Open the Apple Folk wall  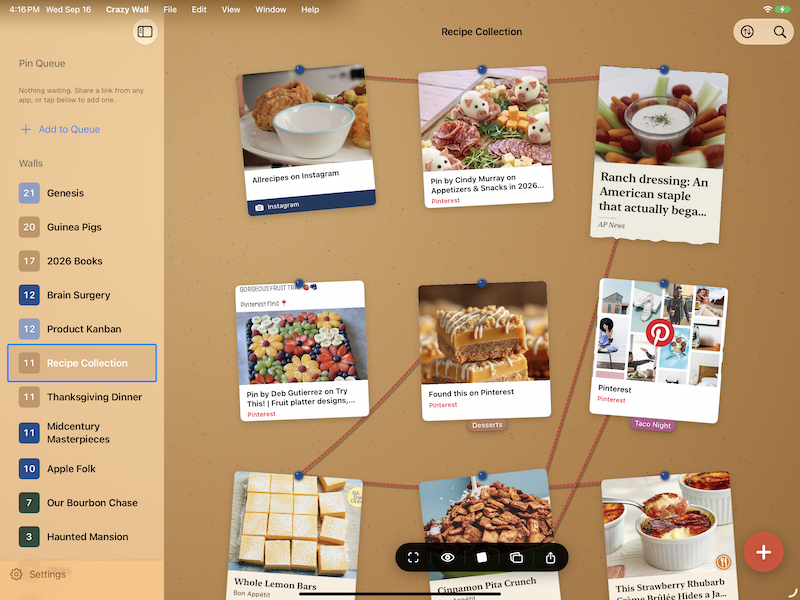pyautogui.click(x=82, y=468)
